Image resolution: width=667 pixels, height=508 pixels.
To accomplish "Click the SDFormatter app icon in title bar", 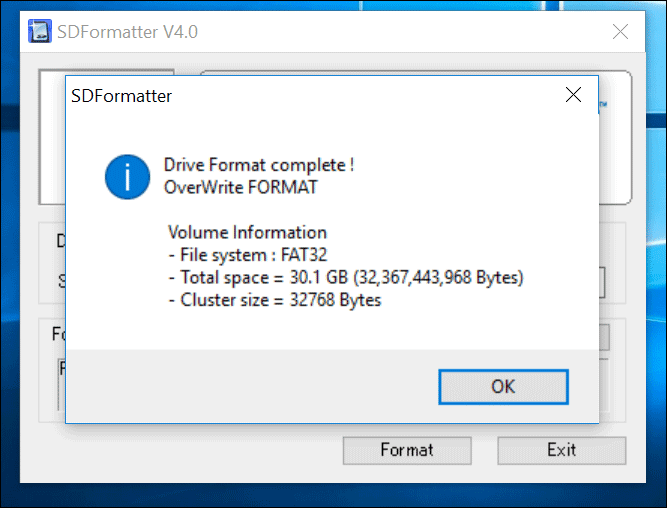I will pyautogui.click(x=40, y=31).
